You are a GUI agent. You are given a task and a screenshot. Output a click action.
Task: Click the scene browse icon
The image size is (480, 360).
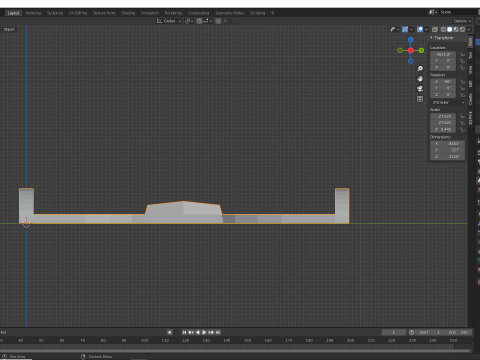coord(433,12)
